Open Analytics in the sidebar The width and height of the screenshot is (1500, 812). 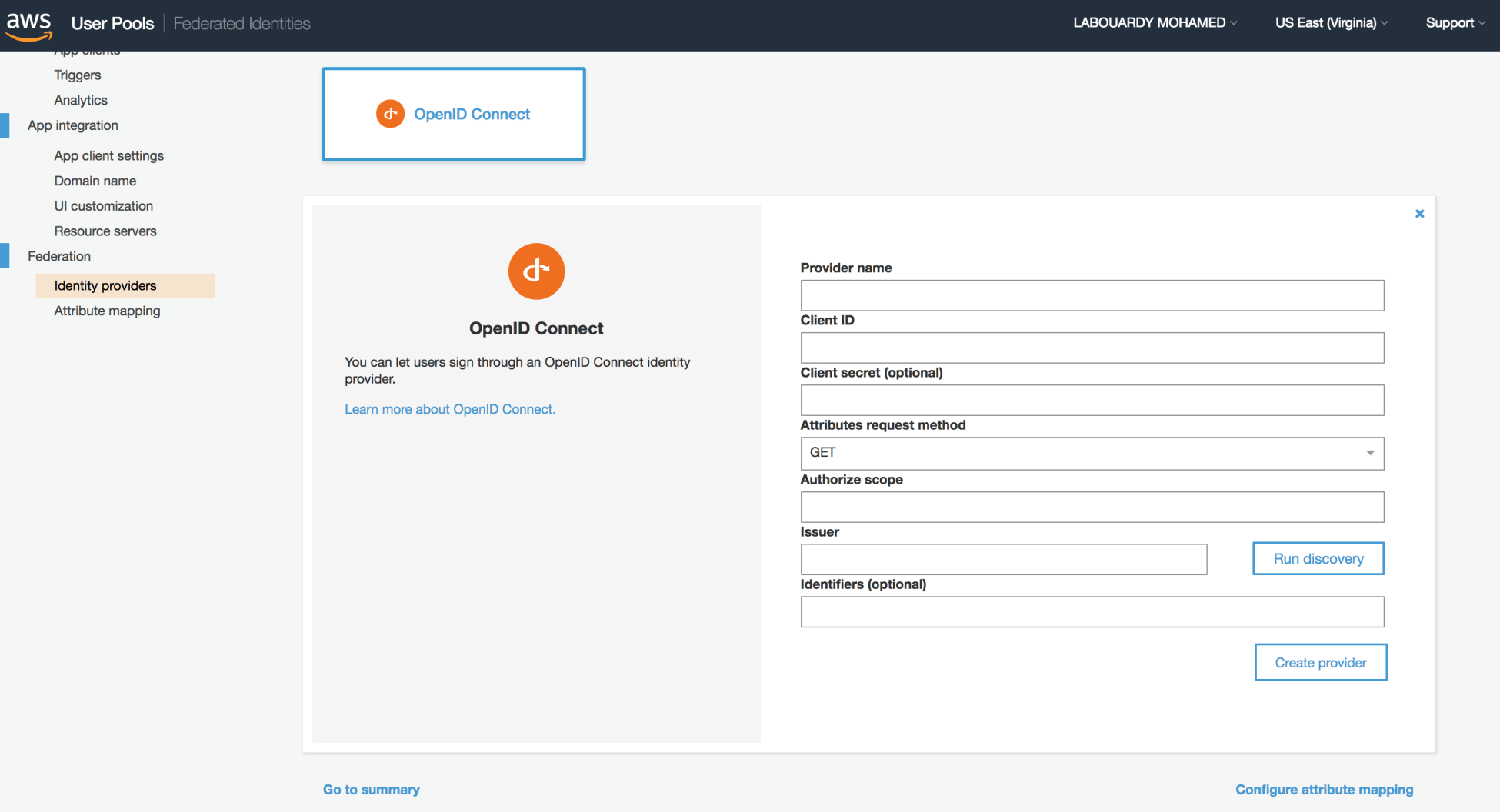click(81, 100)
